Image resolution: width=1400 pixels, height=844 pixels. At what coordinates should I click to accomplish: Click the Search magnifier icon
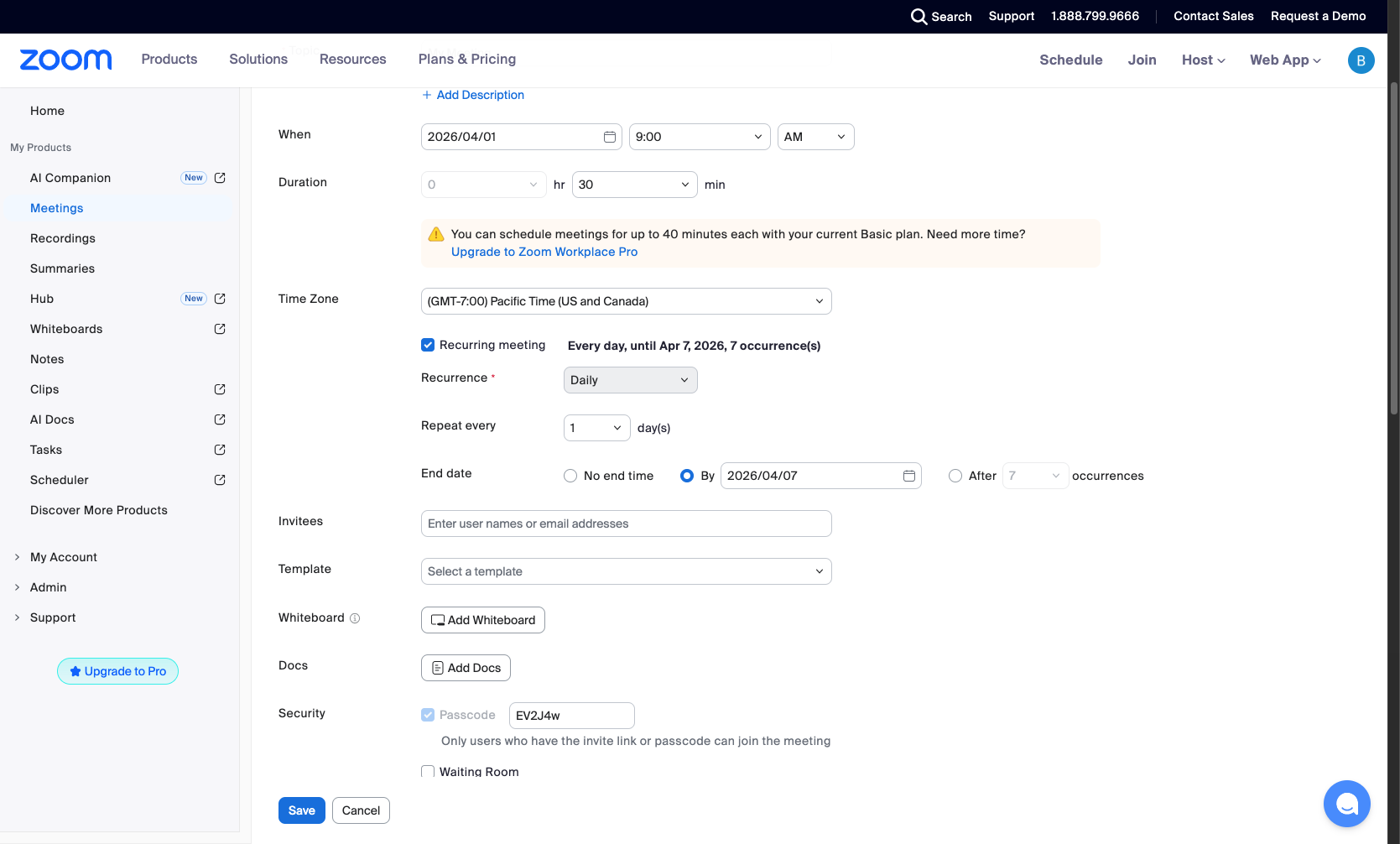point(919,17)
